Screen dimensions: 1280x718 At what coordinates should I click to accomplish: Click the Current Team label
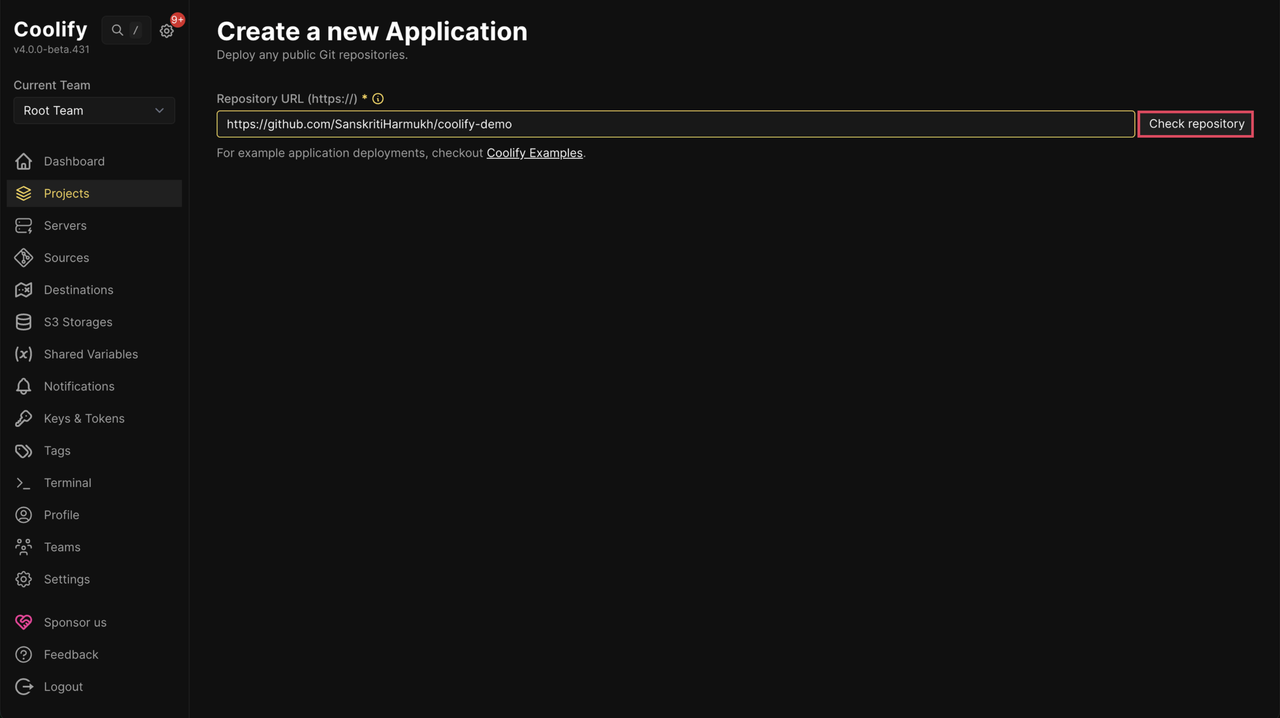(x=52, y=85)
